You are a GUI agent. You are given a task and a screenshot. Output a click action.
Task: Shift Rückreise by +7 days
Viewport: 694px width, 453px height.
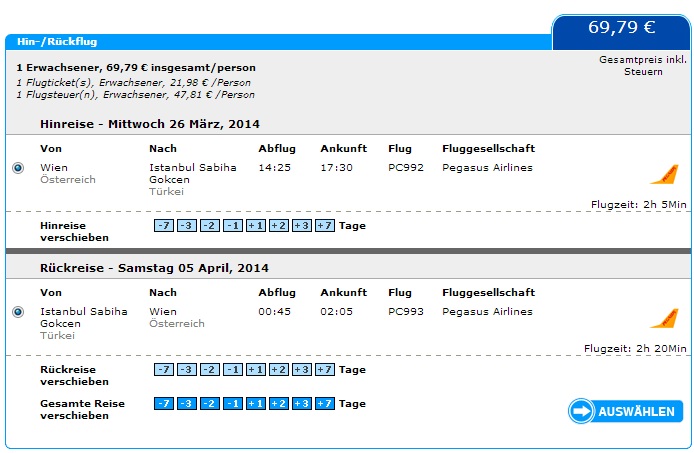pyautogui.click(x=325, y=369)
